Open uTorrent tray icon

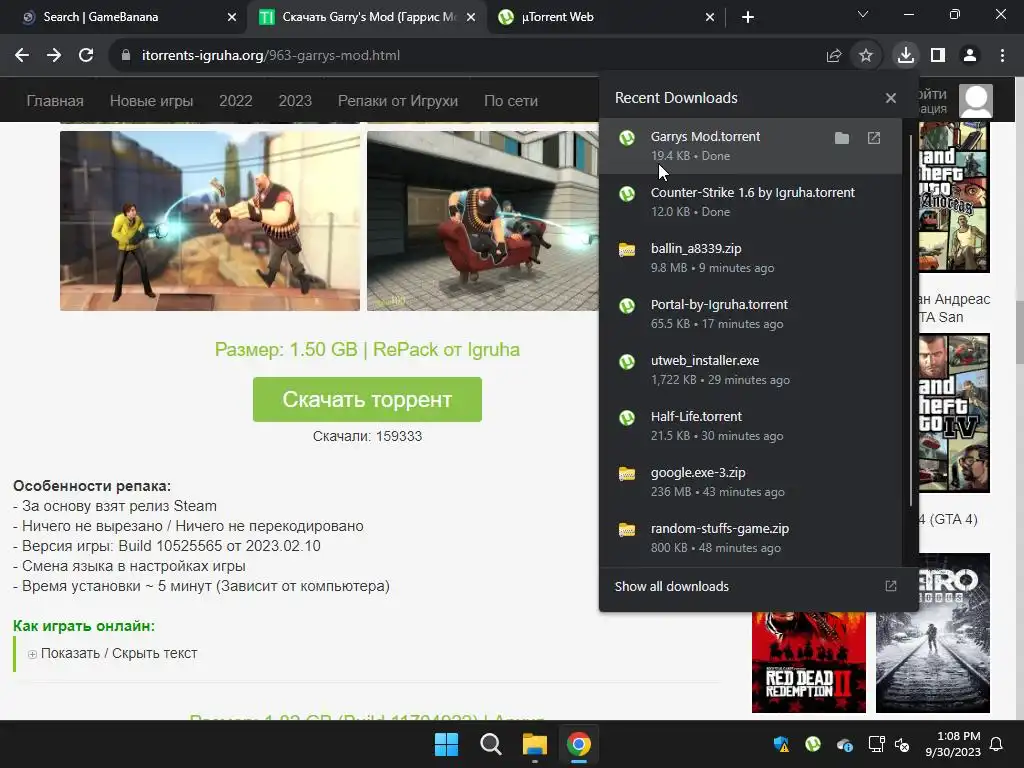812,744
